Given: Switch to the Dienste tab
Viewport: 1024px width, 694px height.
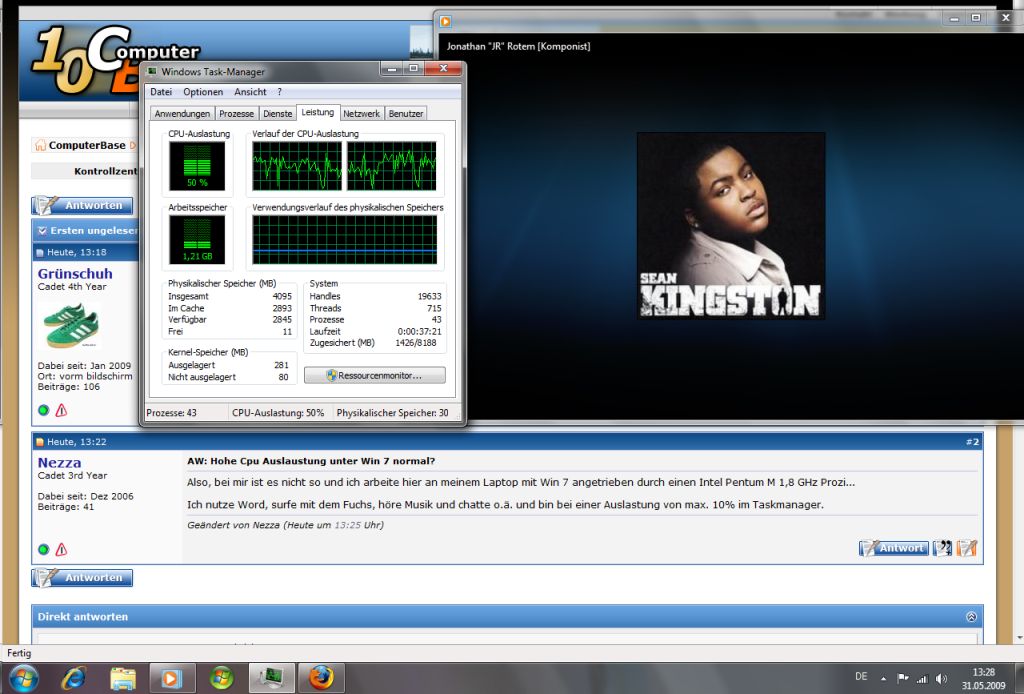Looking at the screenshot, I should pyautogui.click(x=278, y=114).
